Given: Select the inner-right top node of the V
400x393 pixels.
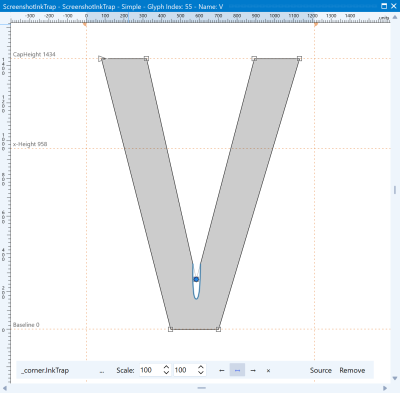Looking at the screenshot, I should [254, 59].
